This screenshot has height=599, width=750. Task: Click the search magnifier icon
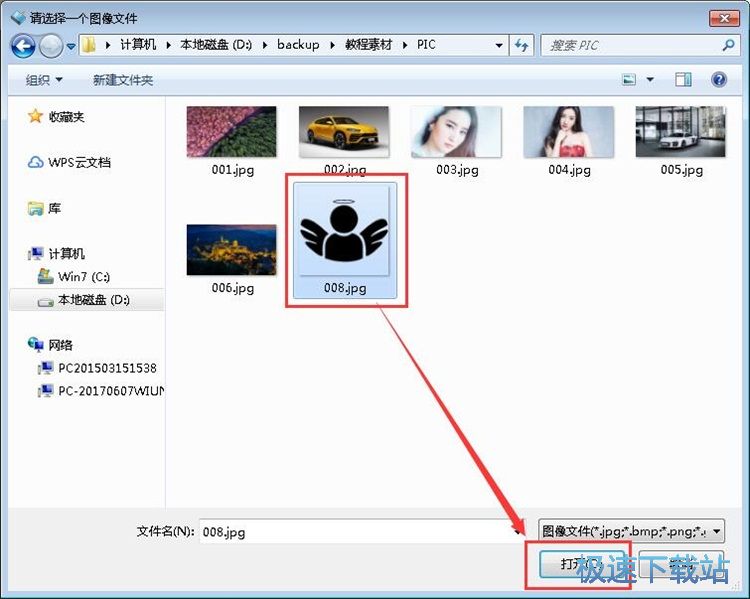[x=728, y=45]
